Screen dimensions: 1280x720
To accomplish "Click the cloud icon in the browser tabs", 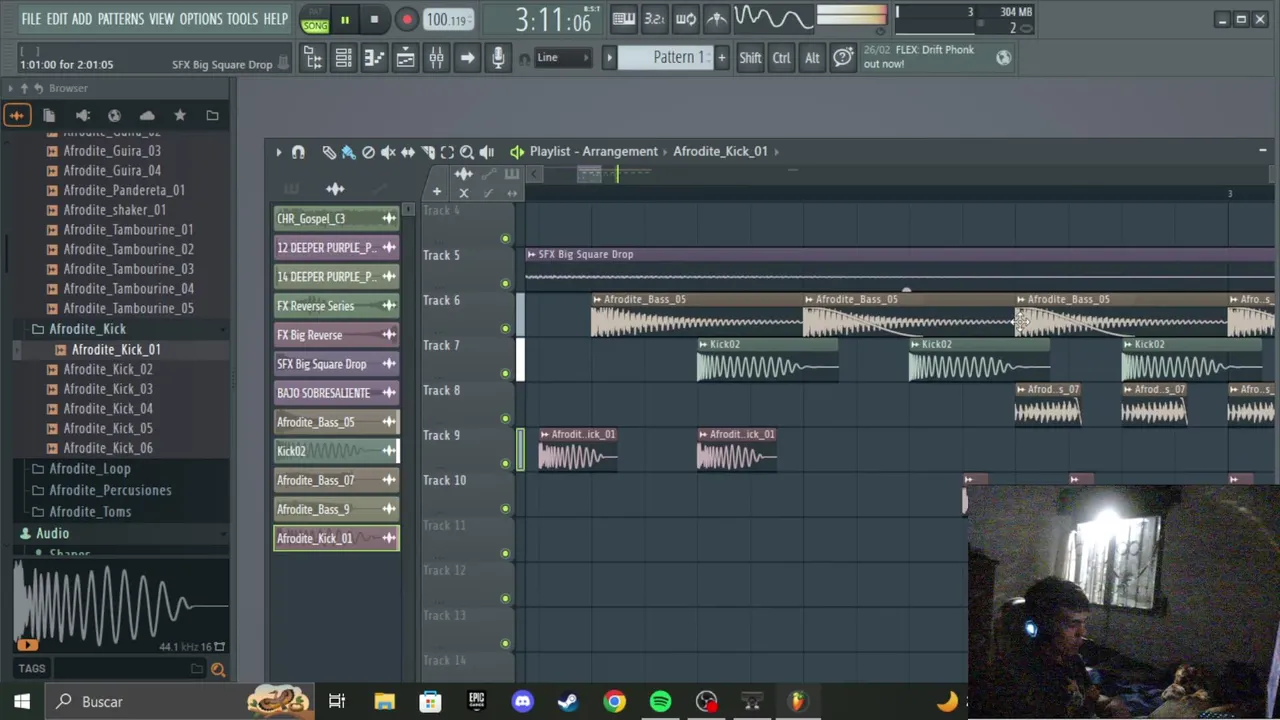I will pyautogui.click(x=147, y=116).
